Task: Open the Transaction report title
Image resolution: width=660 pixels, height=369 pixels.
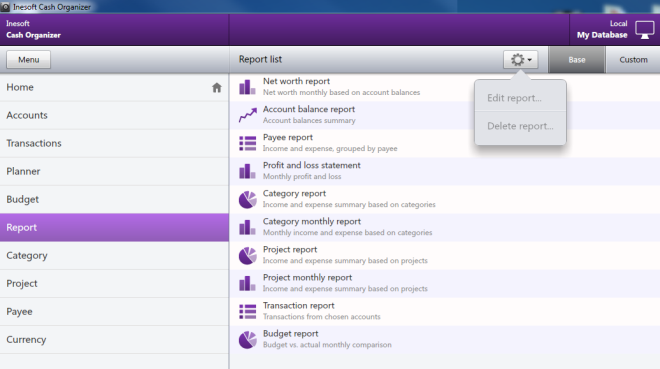Action: coord(298,305)
